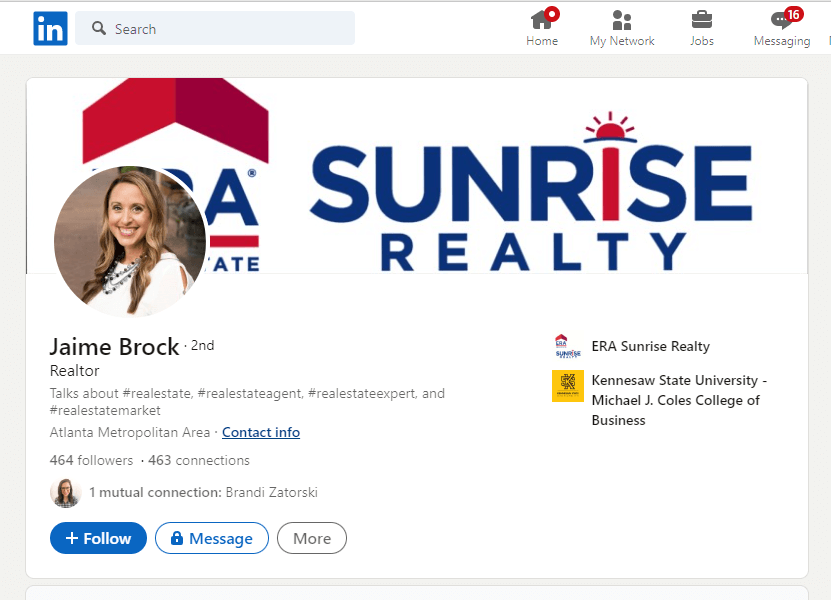831x600 pixels.
Task: Click the LinkedIn home logo icon
Action: (x=50, y=28)
